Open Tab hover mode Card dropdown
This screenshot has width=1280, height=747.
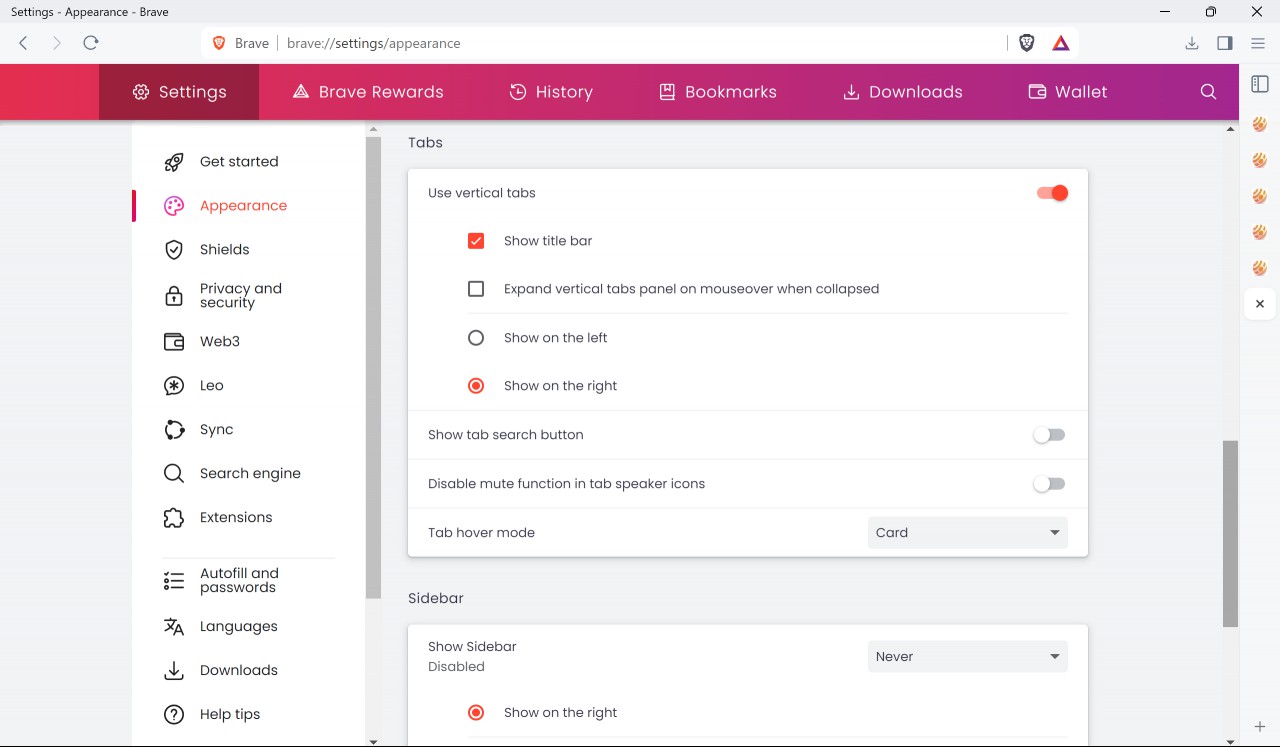(967, 533)
